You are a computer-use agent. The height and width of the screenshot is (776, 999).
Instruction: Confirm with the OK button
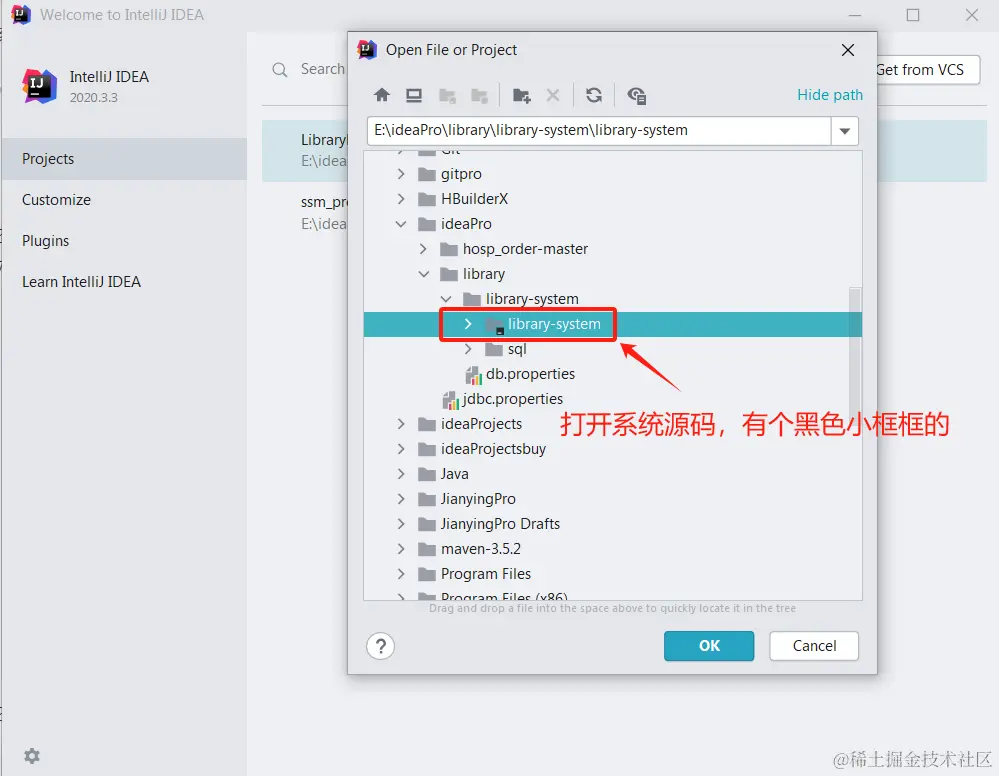click(x=708, y=646)
